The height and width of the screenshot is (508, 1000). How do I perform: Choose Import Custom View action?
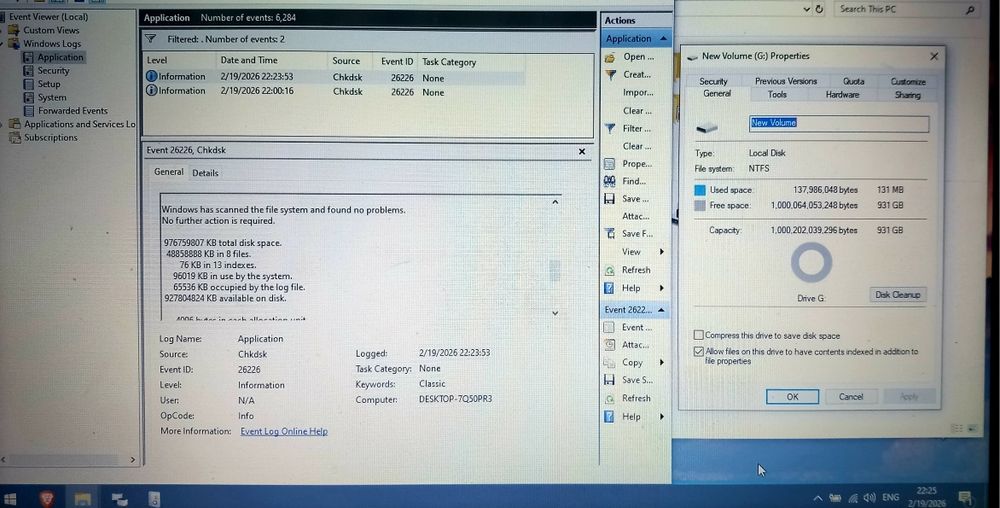(x=638, y=92)
